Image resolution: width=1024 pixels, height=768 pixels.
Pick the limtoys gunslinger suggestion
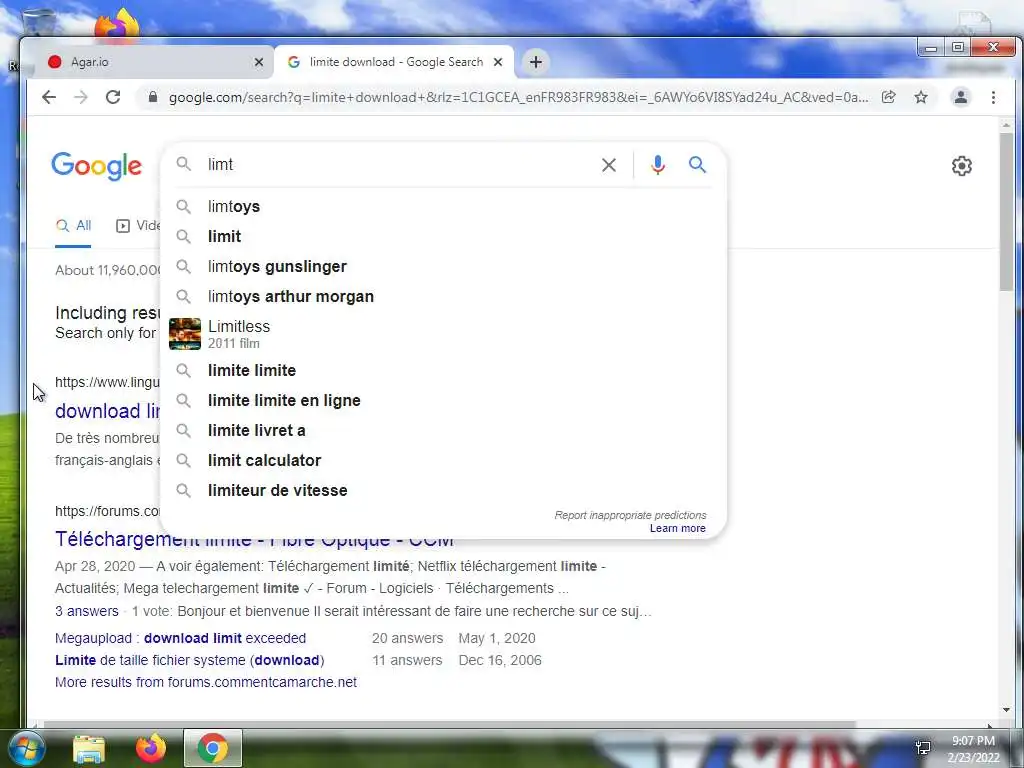tap(443, 266)
